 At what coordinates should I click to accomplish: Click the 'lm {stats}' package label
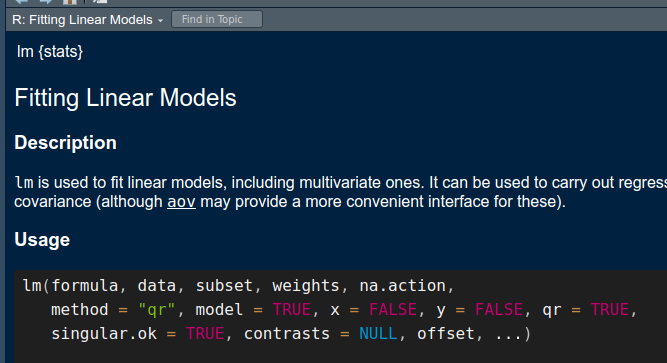pos(50,51)
